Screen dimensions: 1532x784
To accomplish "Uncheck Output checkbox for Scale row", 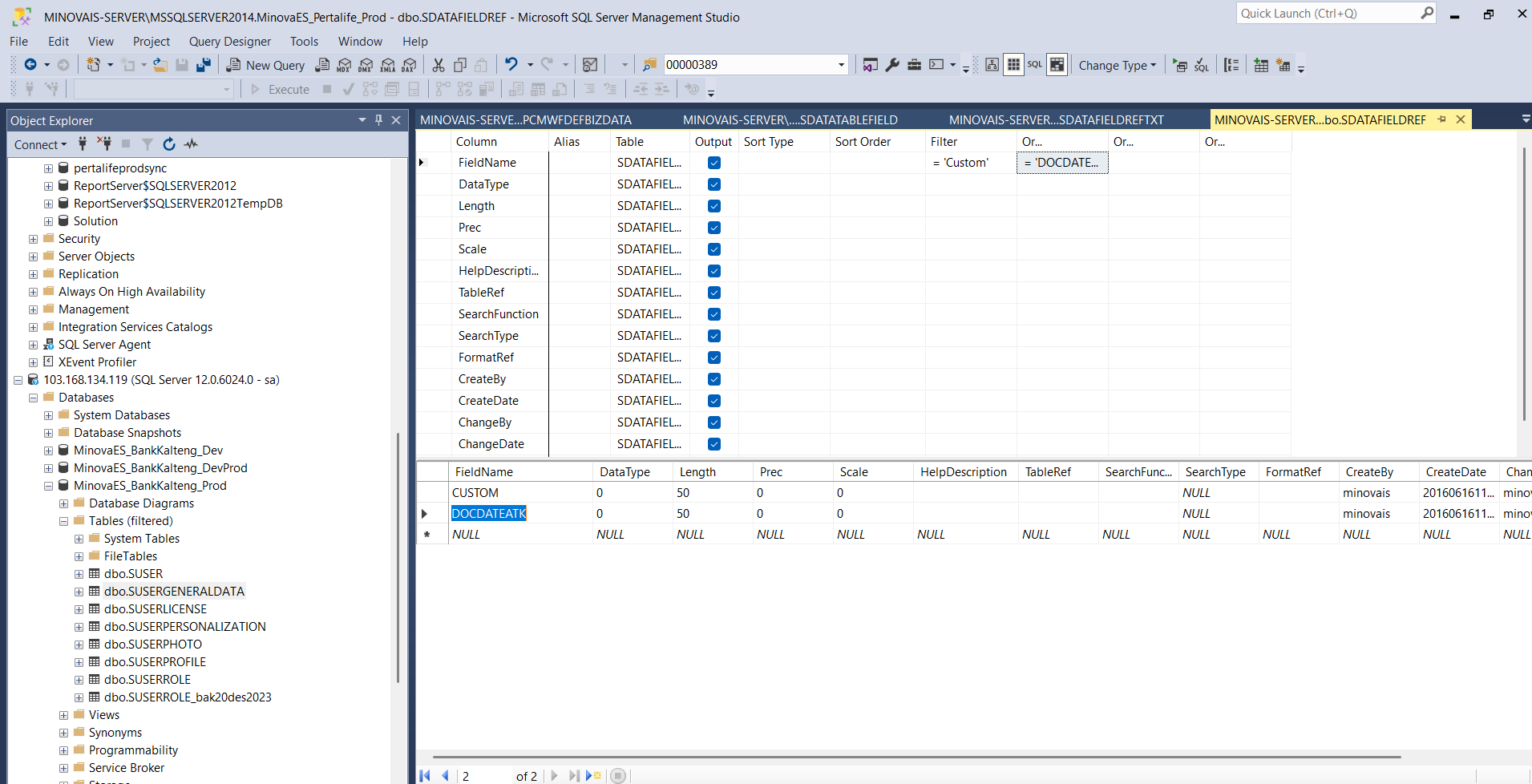I will 714,249.
